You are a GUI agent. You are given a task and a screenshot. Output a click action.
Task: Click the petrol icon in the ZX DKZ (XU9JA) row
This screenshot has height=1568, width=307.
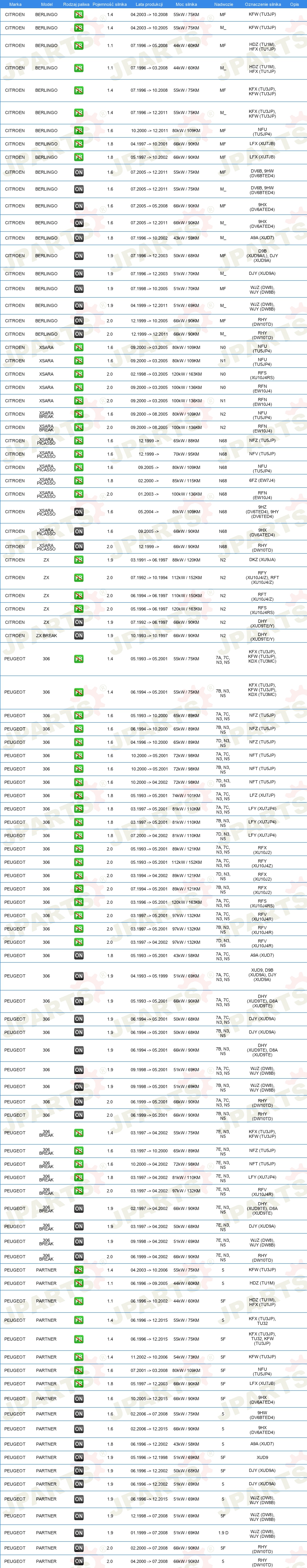pos(79,560)
